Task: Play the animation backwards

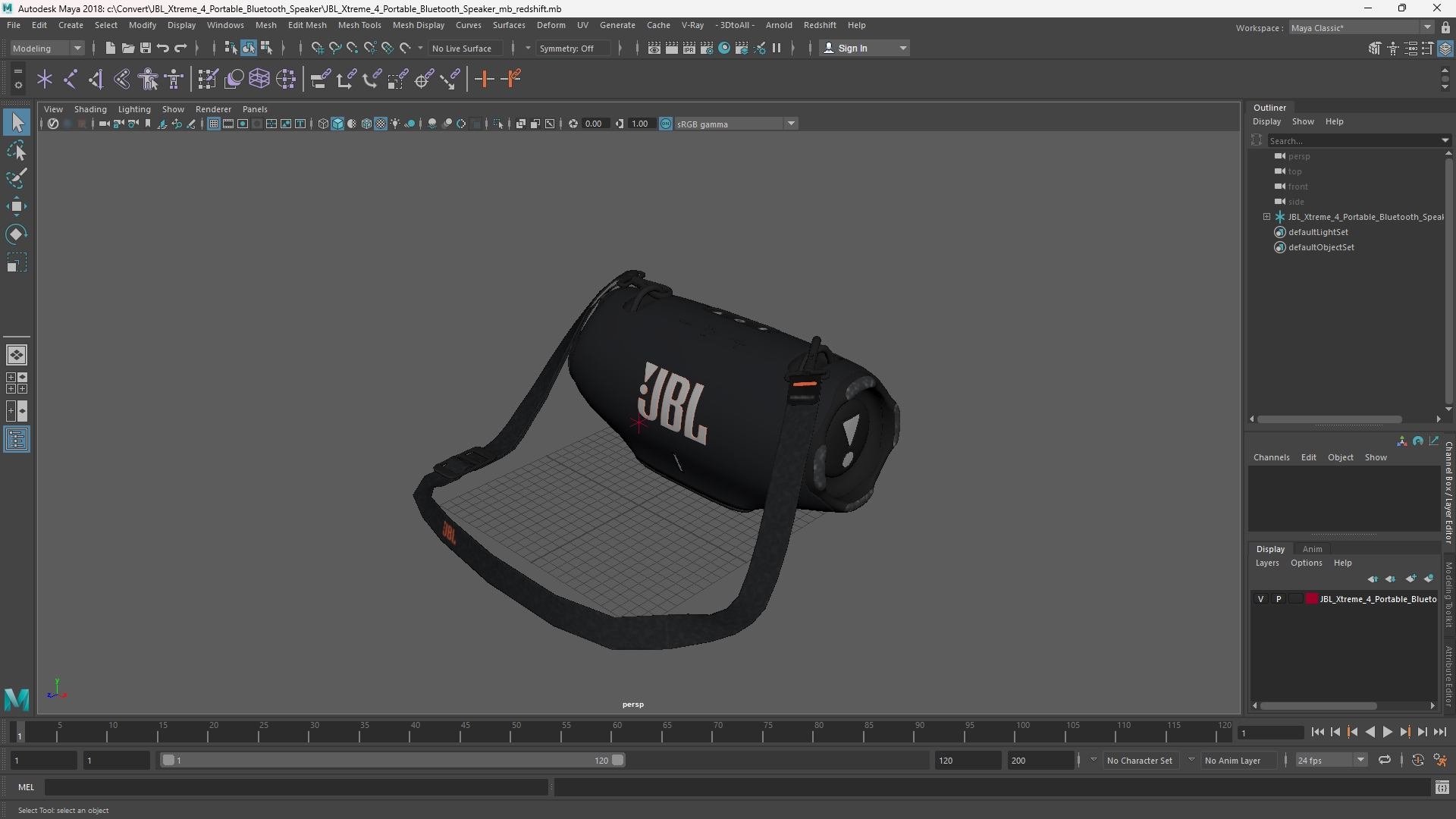Action: pos(1370,732)
